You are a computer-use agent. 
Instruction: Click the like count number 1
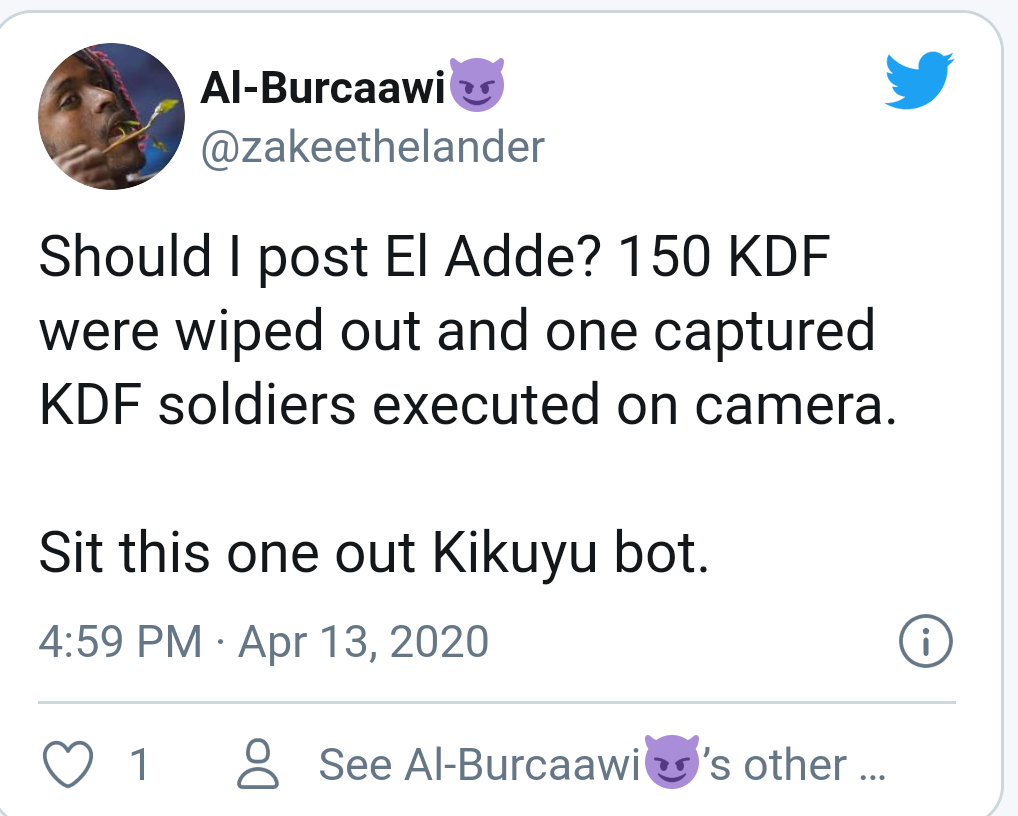[140, 765]
